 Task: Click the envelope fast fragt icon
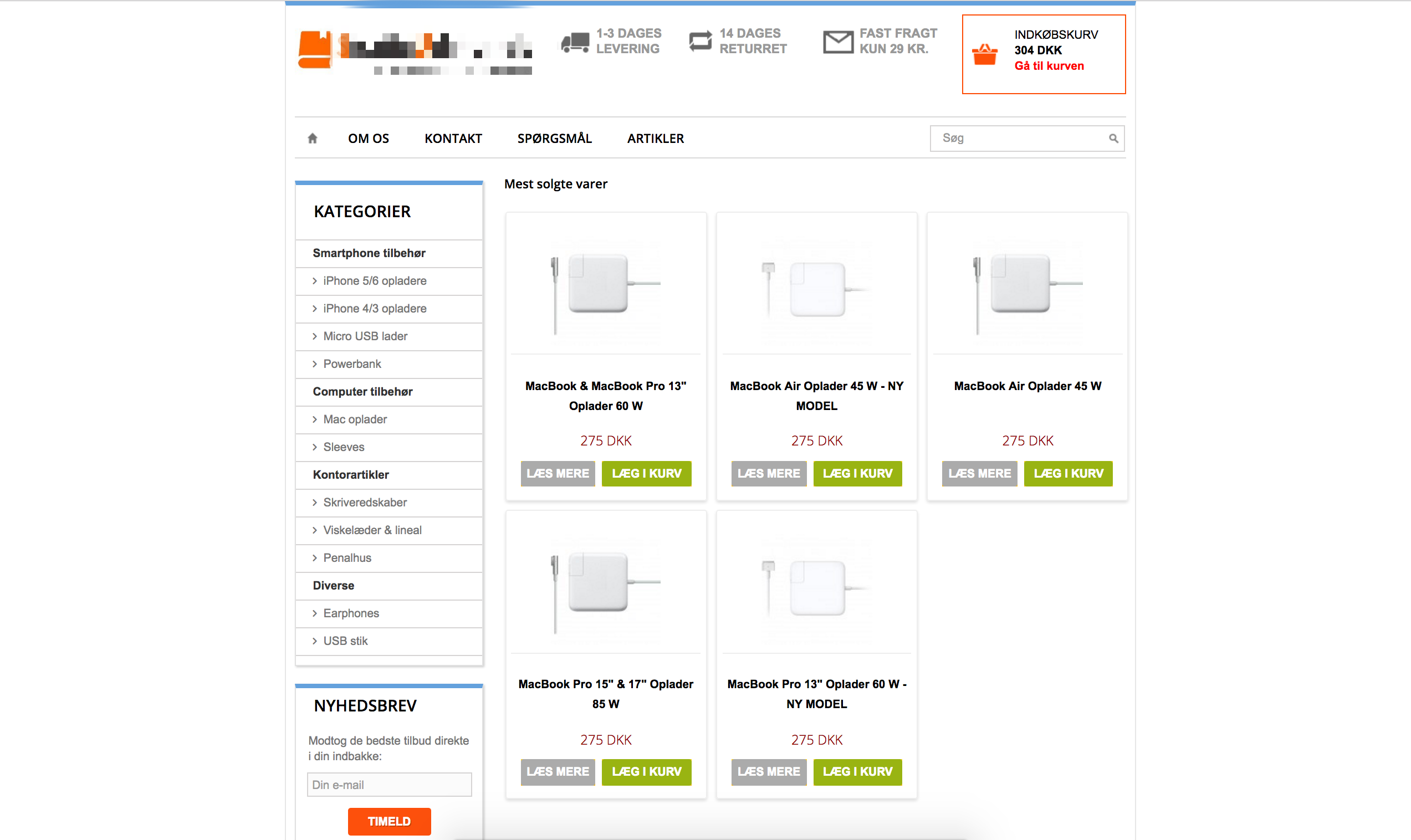837,42
